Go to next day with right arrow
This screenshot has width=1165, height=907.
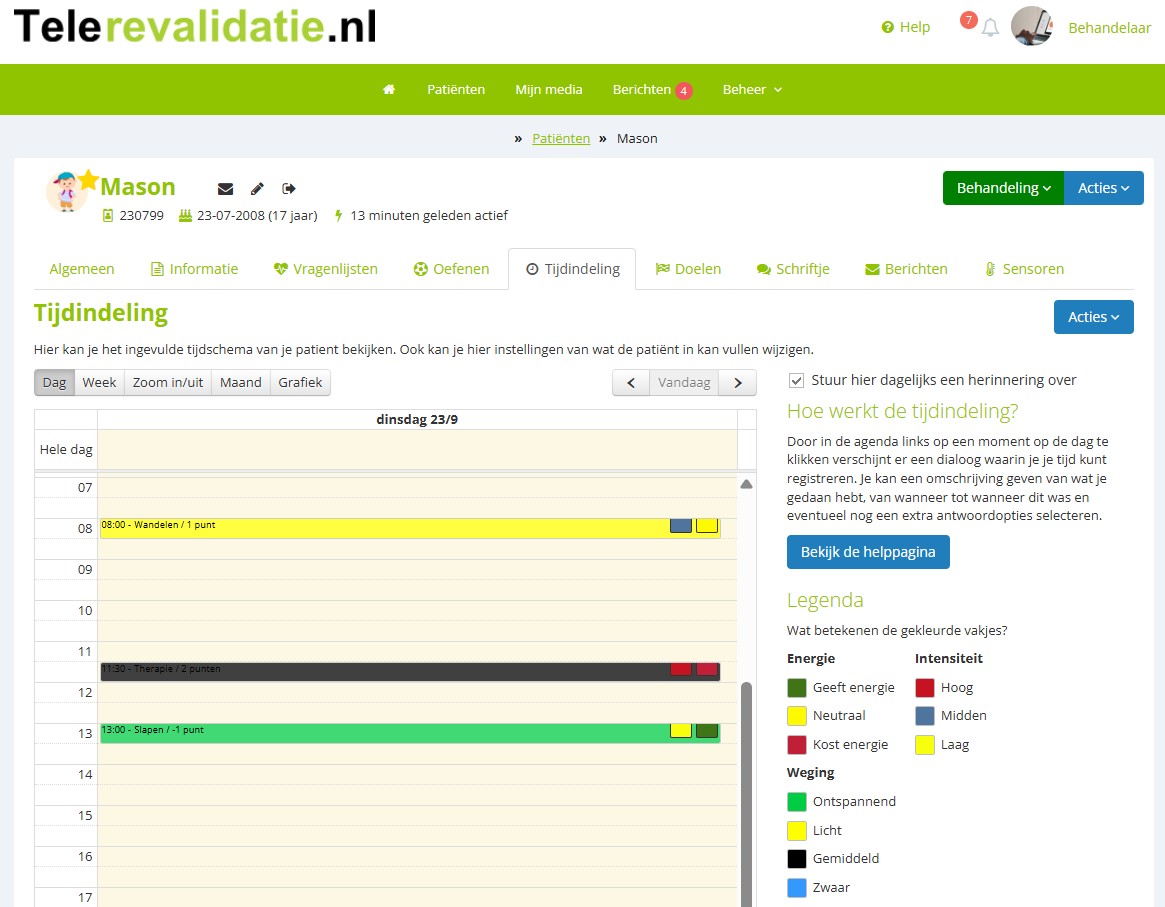point(738,383)
